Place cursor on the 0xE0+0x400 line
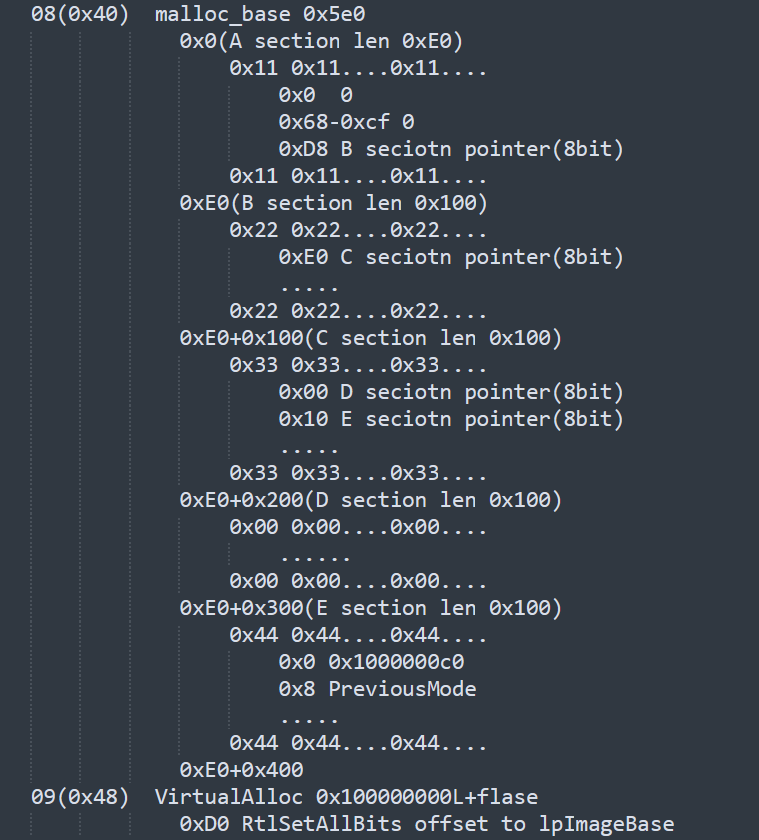This screenshot has width=759, height=840. 241,770
